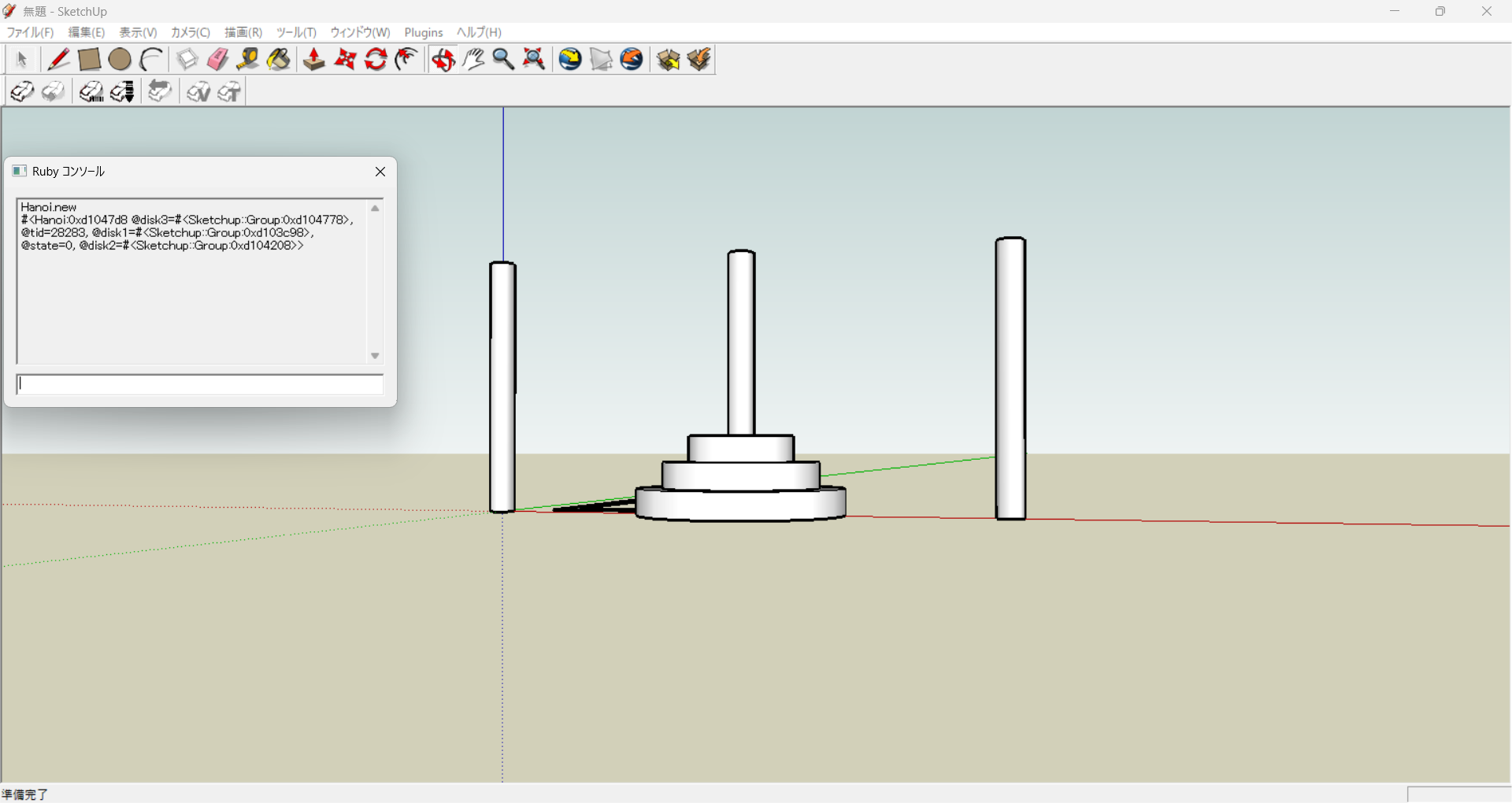Click the Zoom Extents icon
The image size is (1512, 803).
tap(534, 60)
